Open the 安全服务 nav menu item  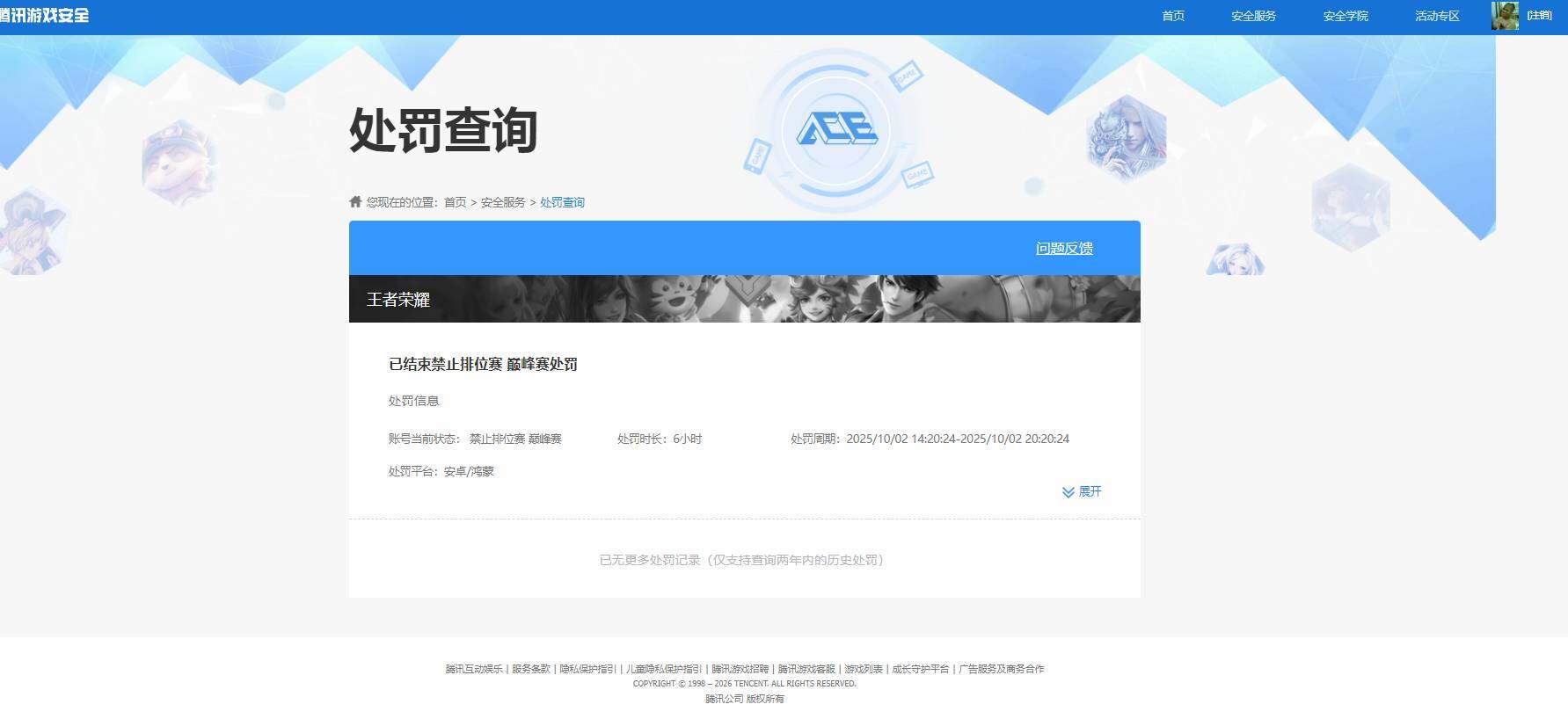pyautogui.click(x=1253, y=16)
